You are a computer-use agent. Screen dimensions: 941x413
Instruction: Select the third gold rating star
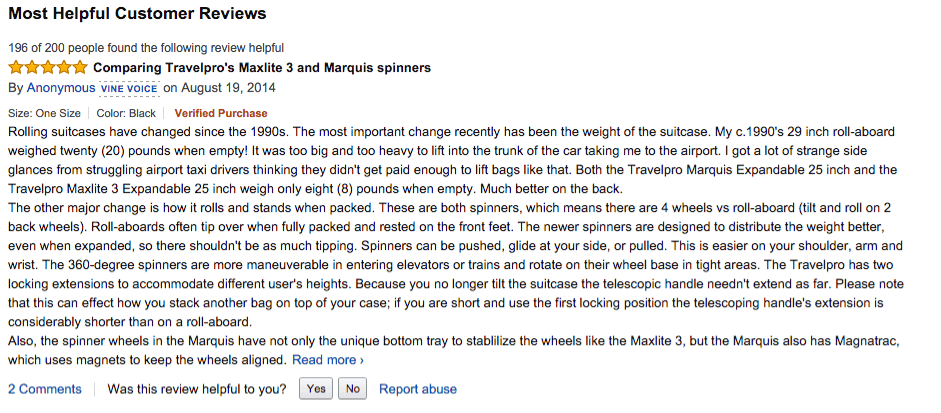pyautogui.click(x=48, y=67)
